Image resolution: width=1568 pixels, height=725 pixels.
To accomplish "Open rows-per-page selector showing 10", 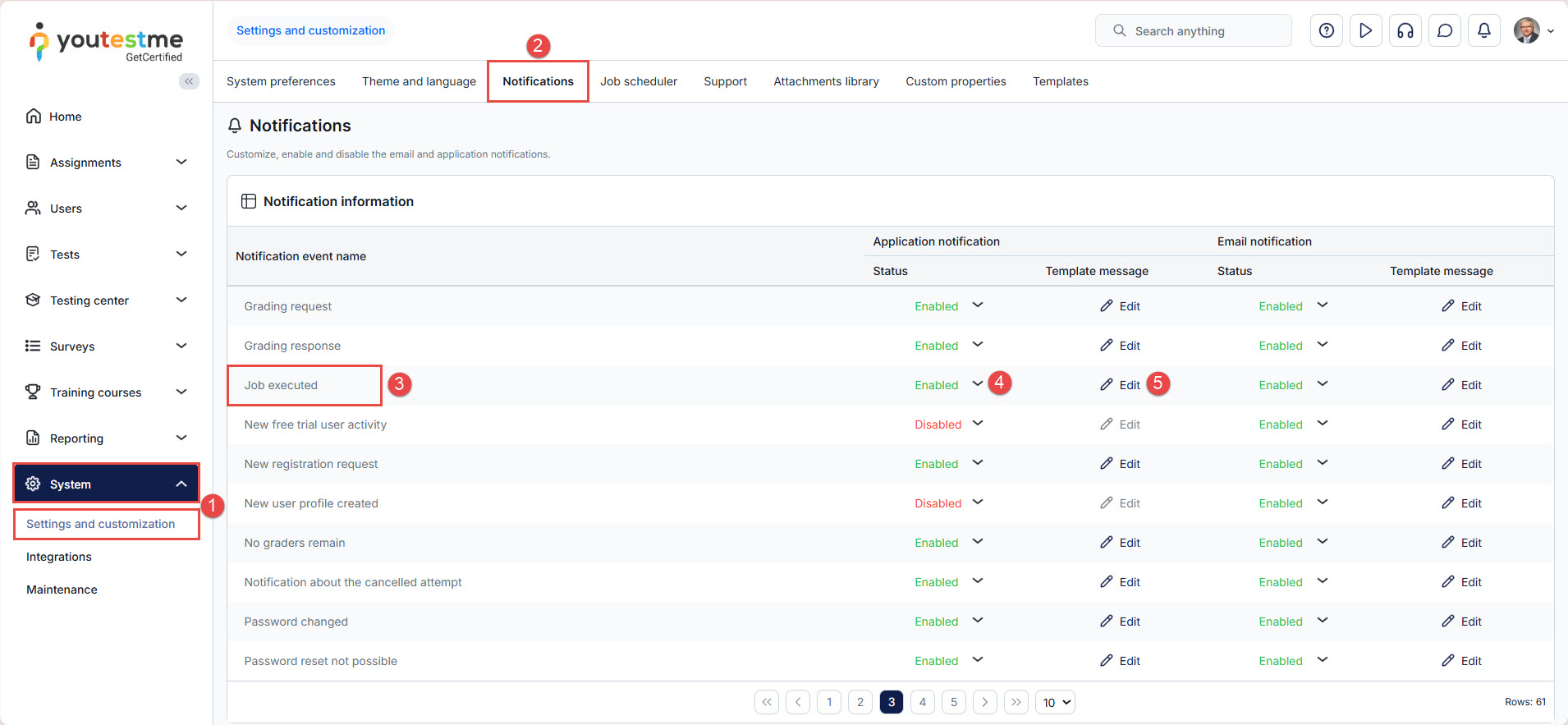I will [x=1055, y=702].
